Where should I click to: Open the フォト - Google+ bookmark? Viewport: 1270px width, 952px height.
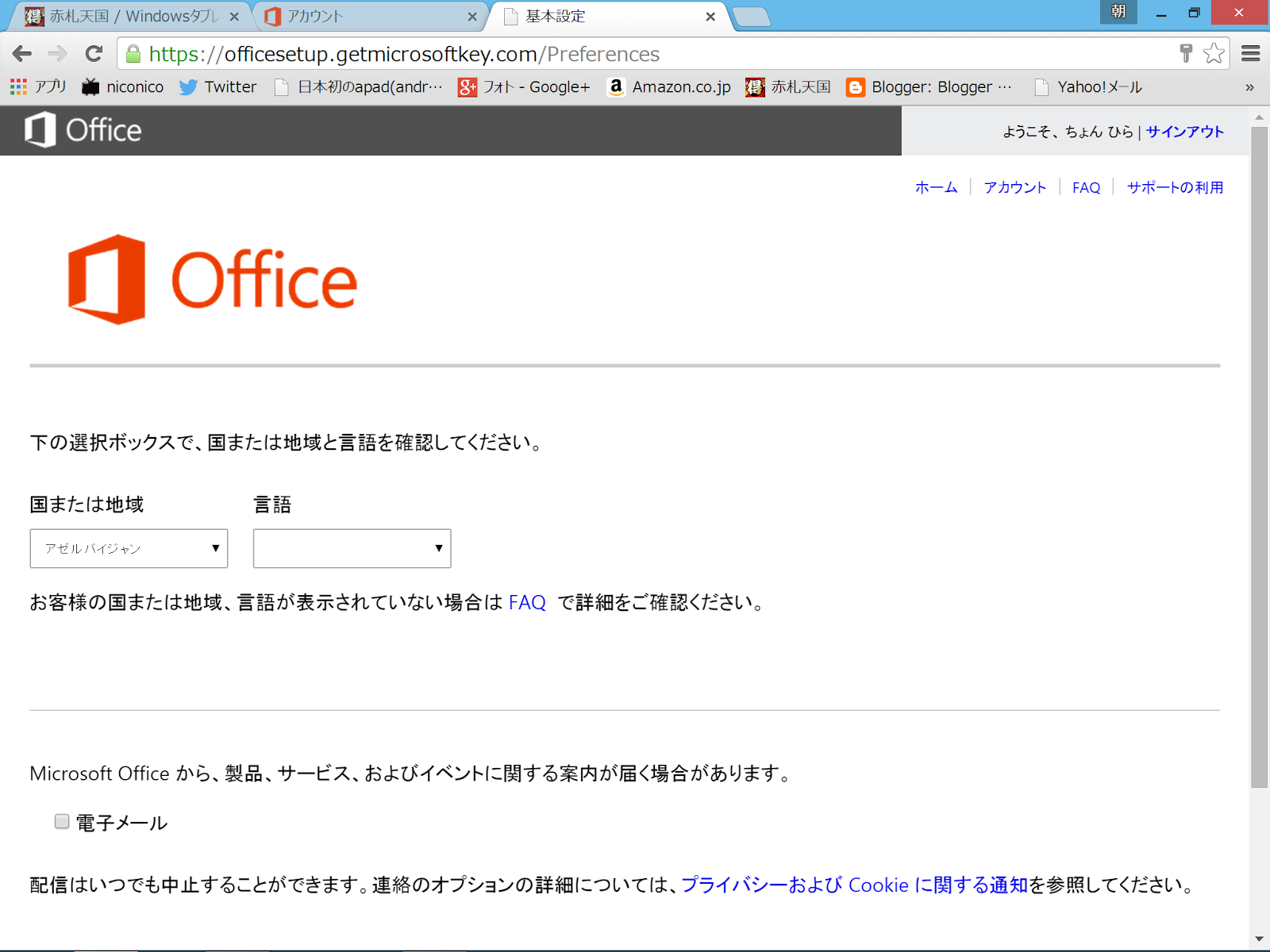524,86
